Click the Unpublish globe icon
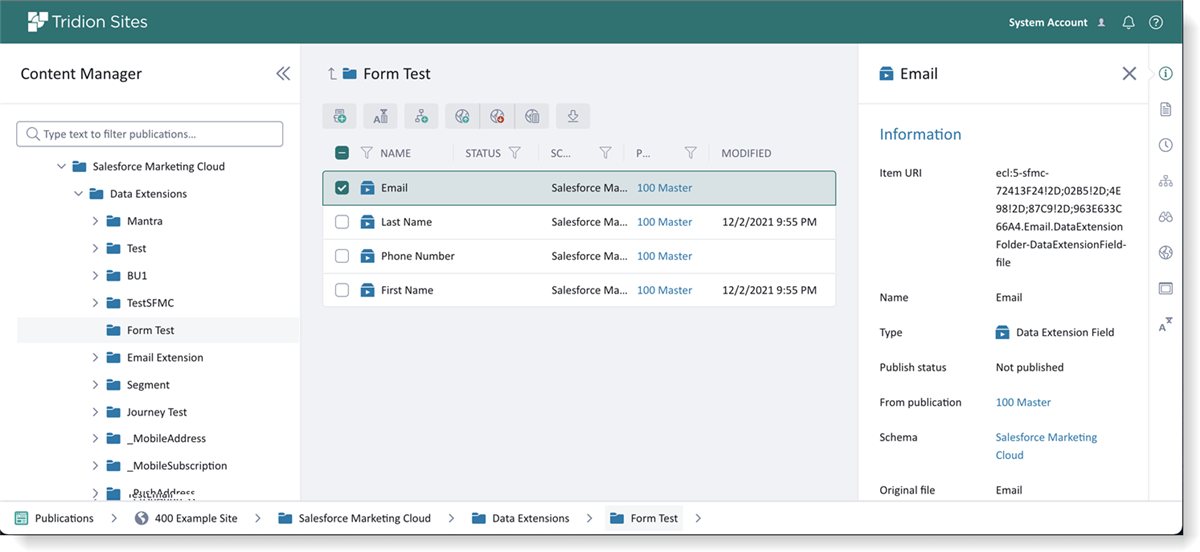Viewport: 1200px width, 552px height. click(x=497, y=116)
